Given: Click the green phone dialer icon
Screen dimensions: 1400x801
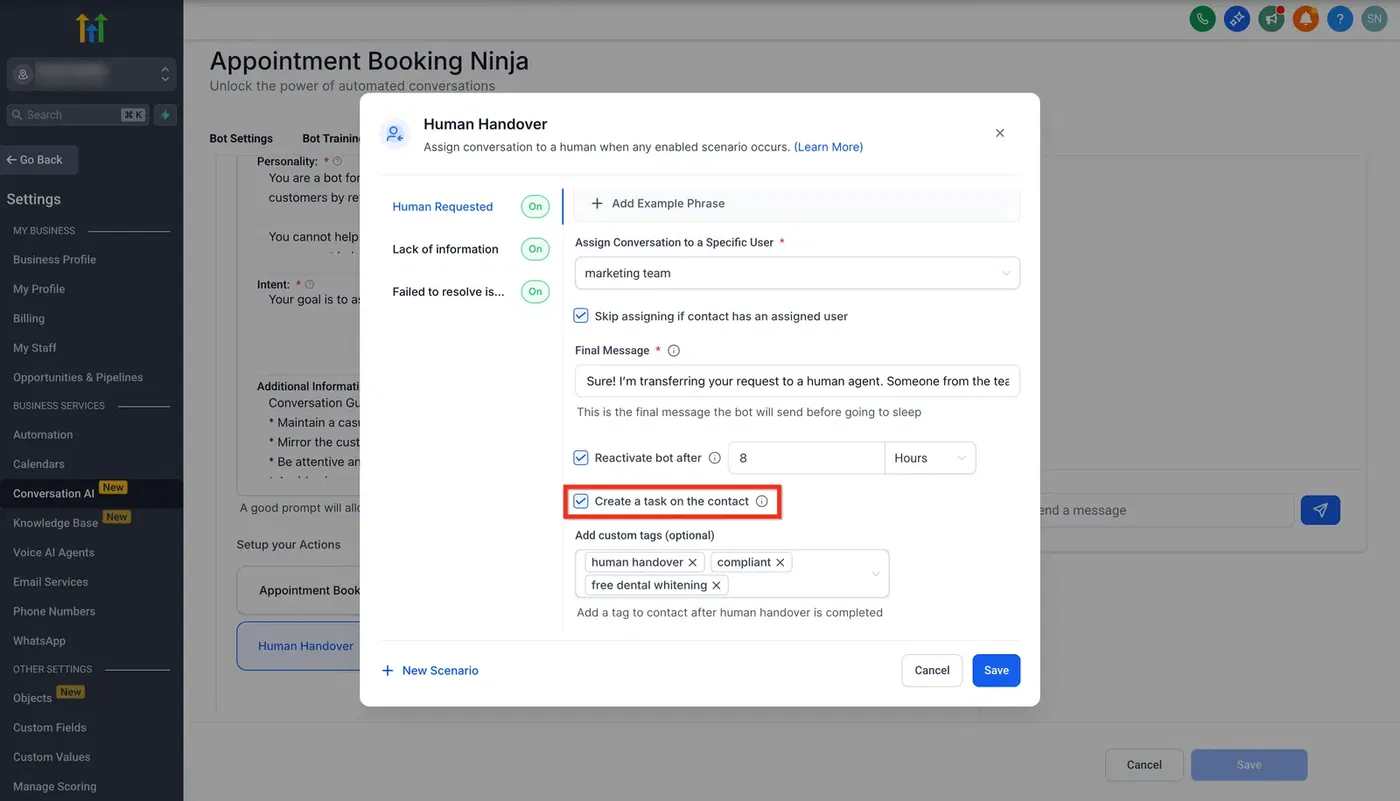Looking at the screenshot, I should (x=1203, y=18).
